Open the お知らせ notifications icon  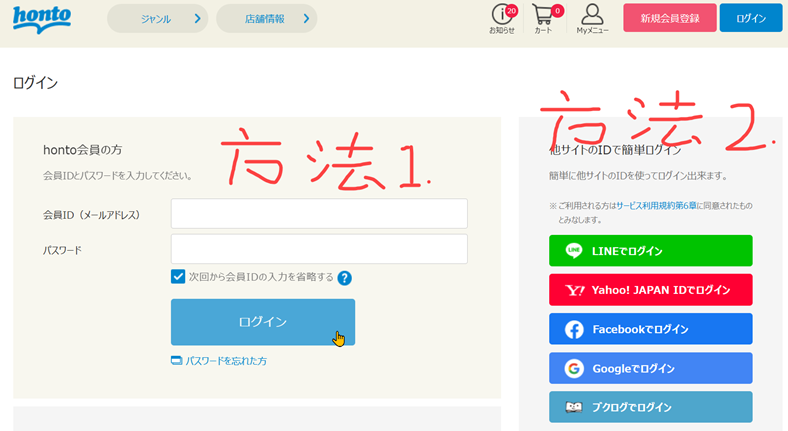(502, 19)
